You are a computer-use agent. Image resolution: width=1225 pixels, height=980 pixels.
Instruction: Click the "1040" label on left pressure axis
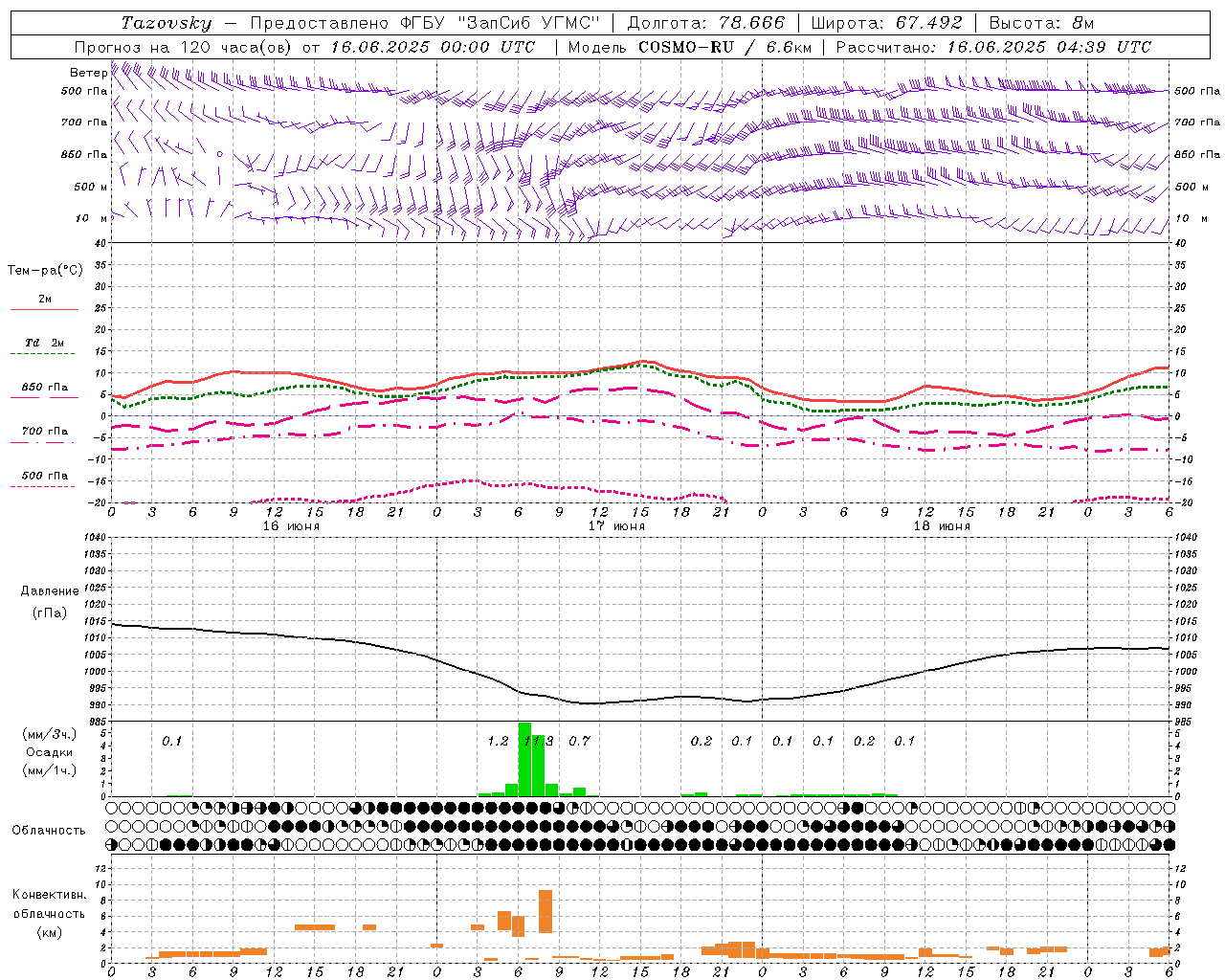(96, 538)
